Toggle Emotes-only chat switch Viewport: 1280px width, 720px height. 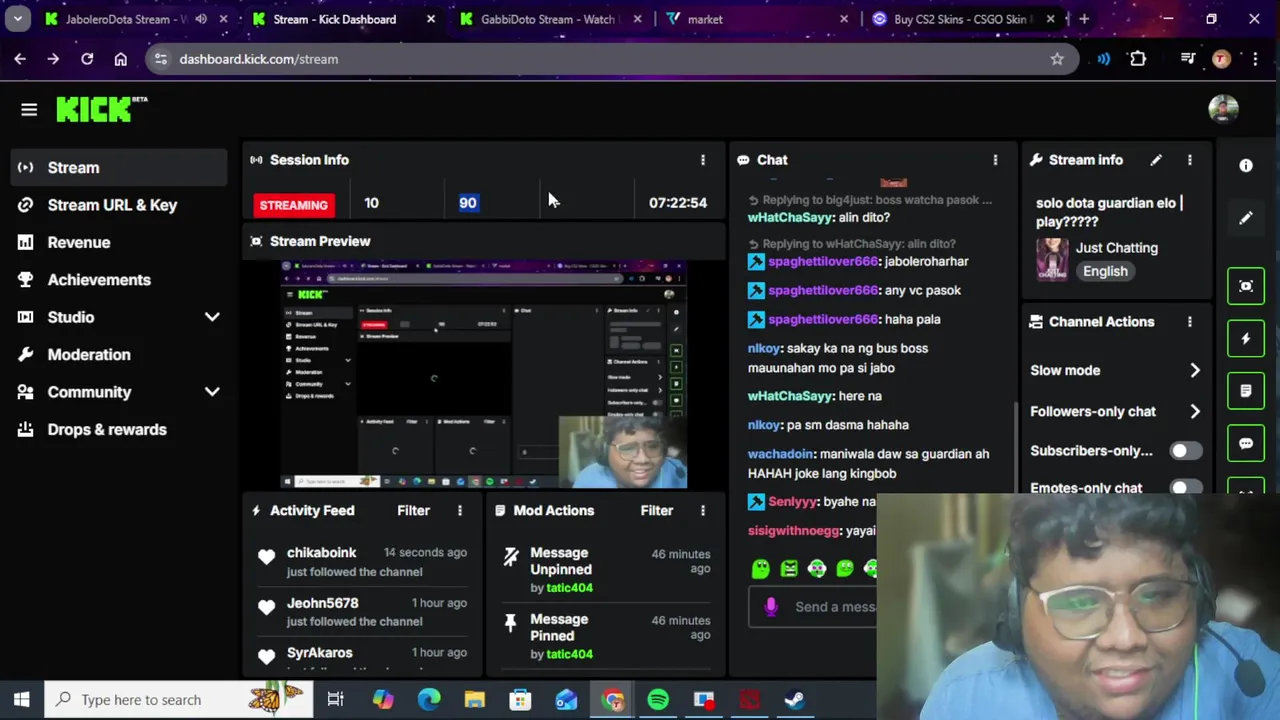tap(1186, 488)
